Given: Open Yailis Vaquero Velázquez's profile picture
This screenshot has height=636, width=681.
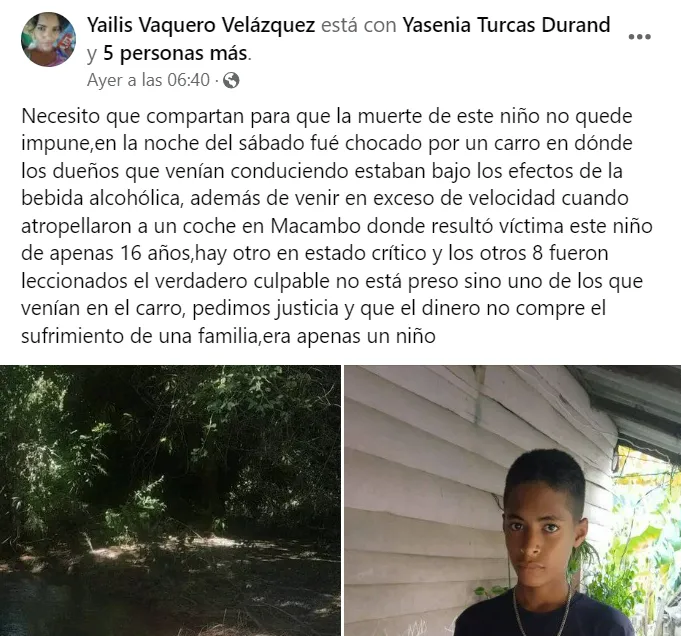Looking at the screenshot, I should click(x=48, y=40).
